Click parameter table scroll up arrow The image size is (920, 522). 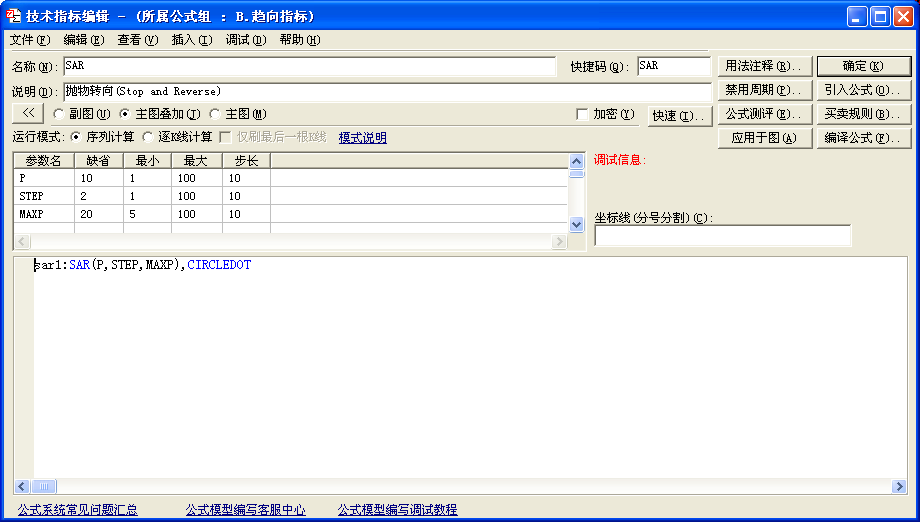577,161
